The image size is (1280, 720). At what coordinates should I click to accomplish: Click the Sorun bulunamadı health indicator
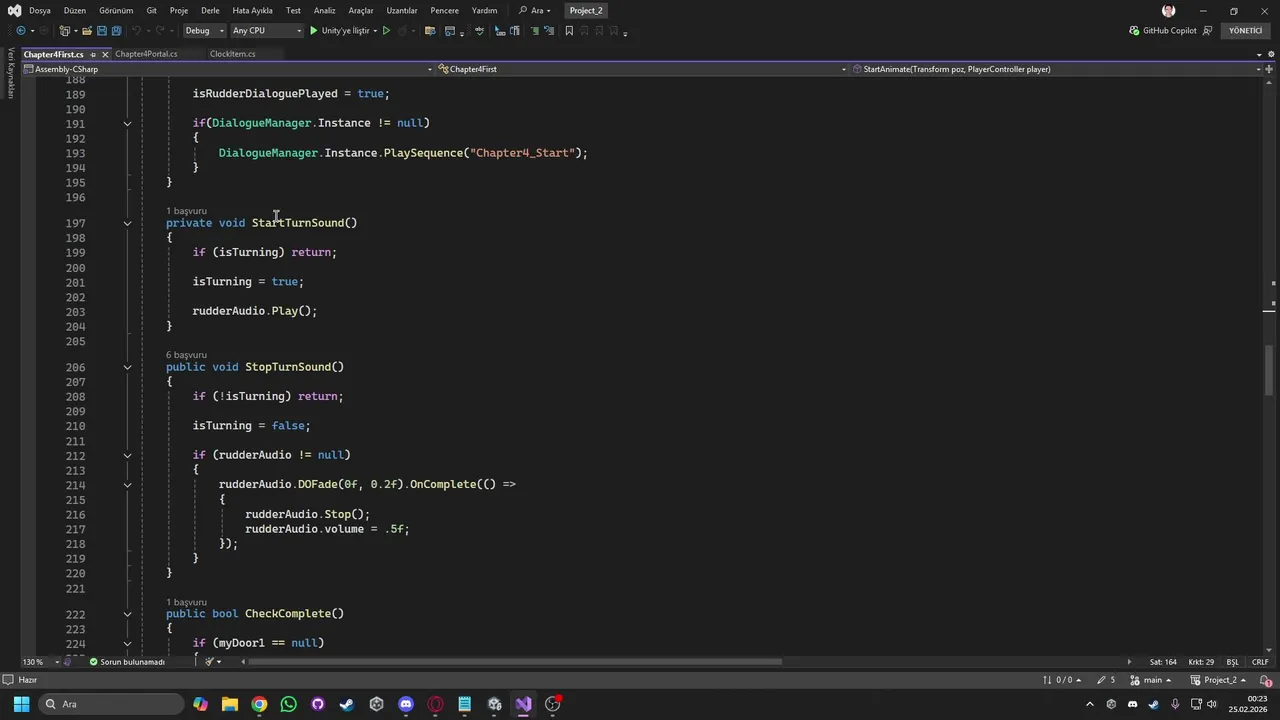point(126,662)
